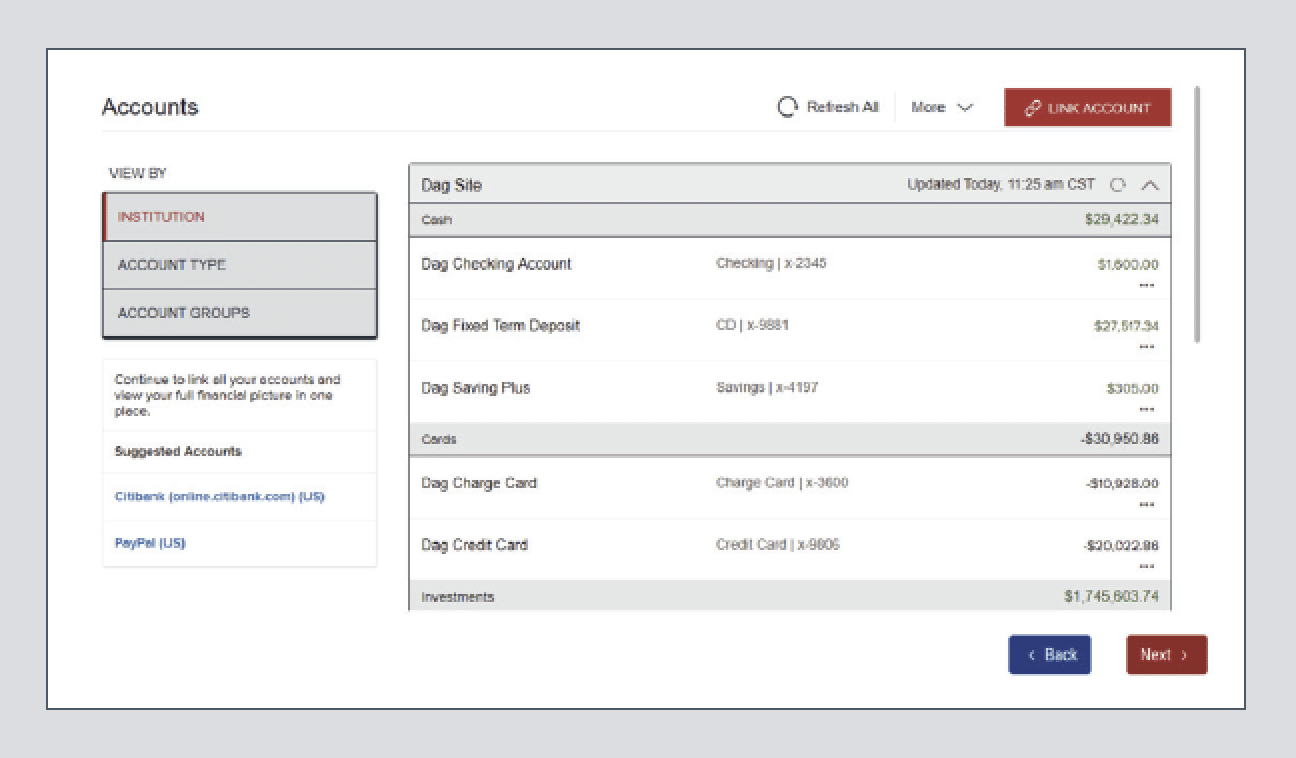Click the Updated Today timestamp text

click(x=1001, y=185)
